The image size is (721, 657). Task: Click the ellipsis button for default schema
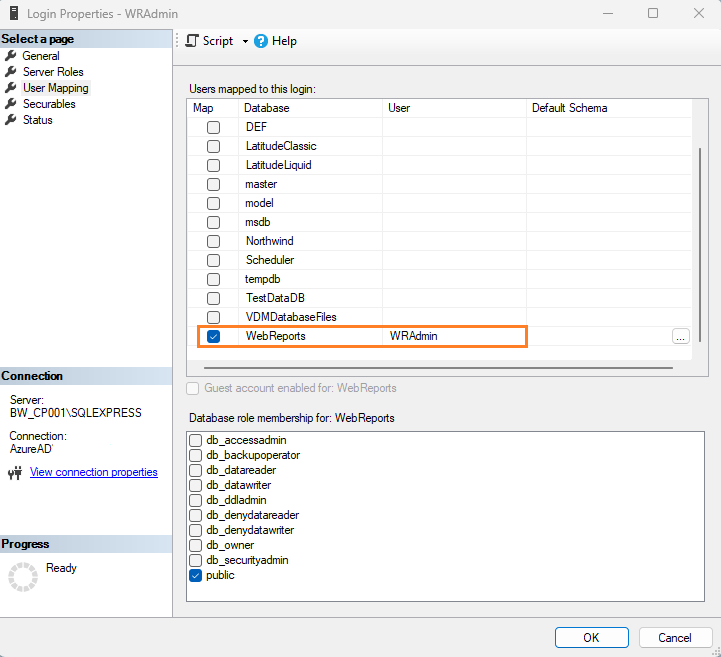[681, 337]
